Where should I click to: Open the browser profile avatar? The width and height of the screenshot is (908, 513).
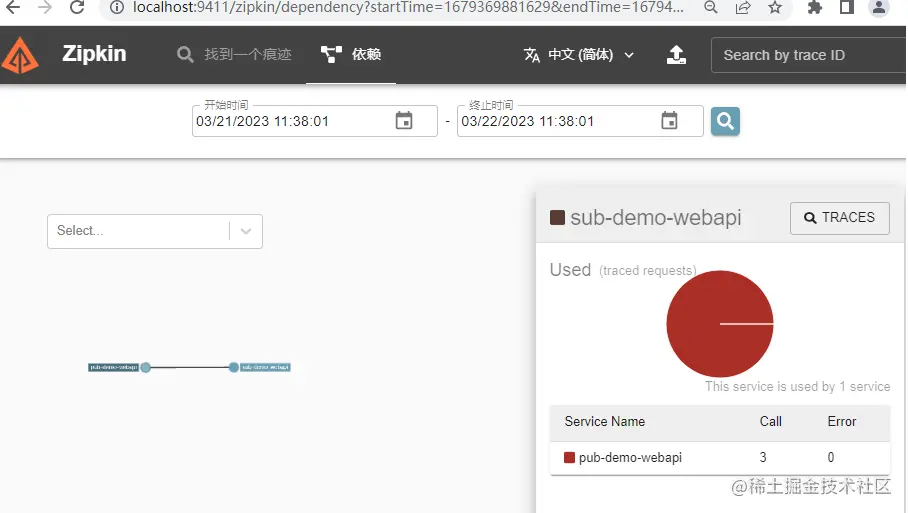[878, 8]
